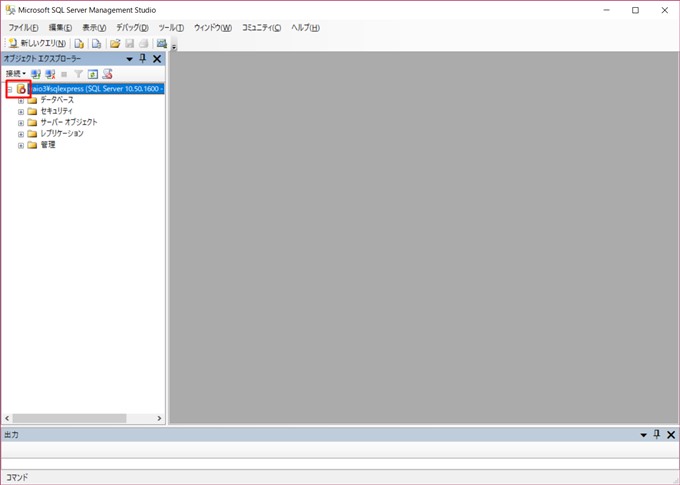This screenshot has height=485, width=680.
Task: Open the ヘルプ(H) menu
Action: [305, 28]
